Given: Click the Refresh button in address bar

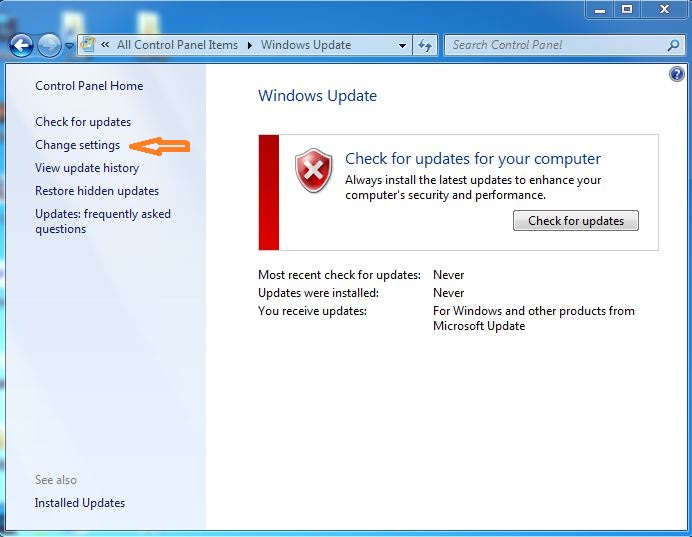Looking at the screenshot, I should coord(425,45).
